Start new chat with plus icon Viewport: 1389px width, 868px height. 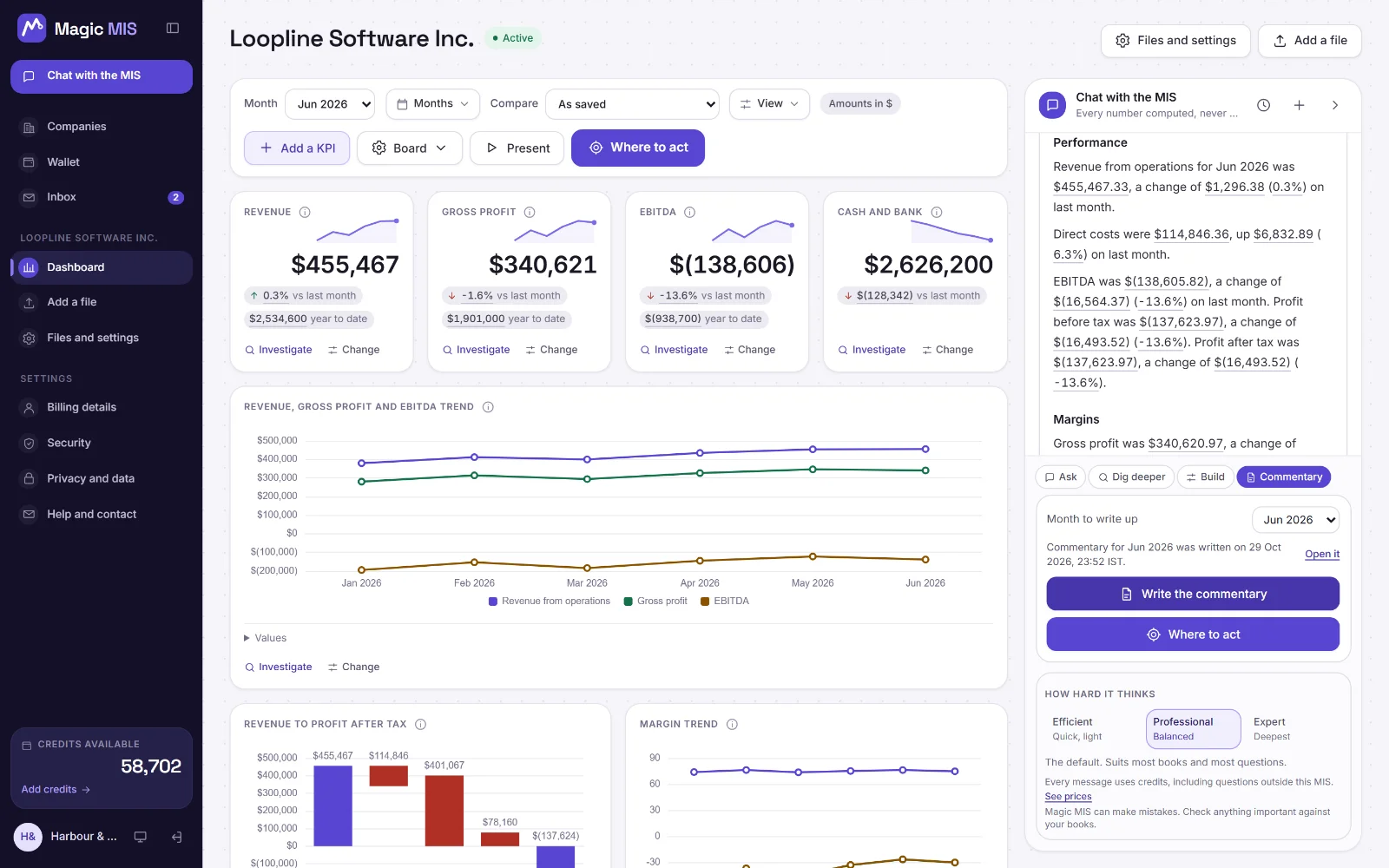point(1300,105)
